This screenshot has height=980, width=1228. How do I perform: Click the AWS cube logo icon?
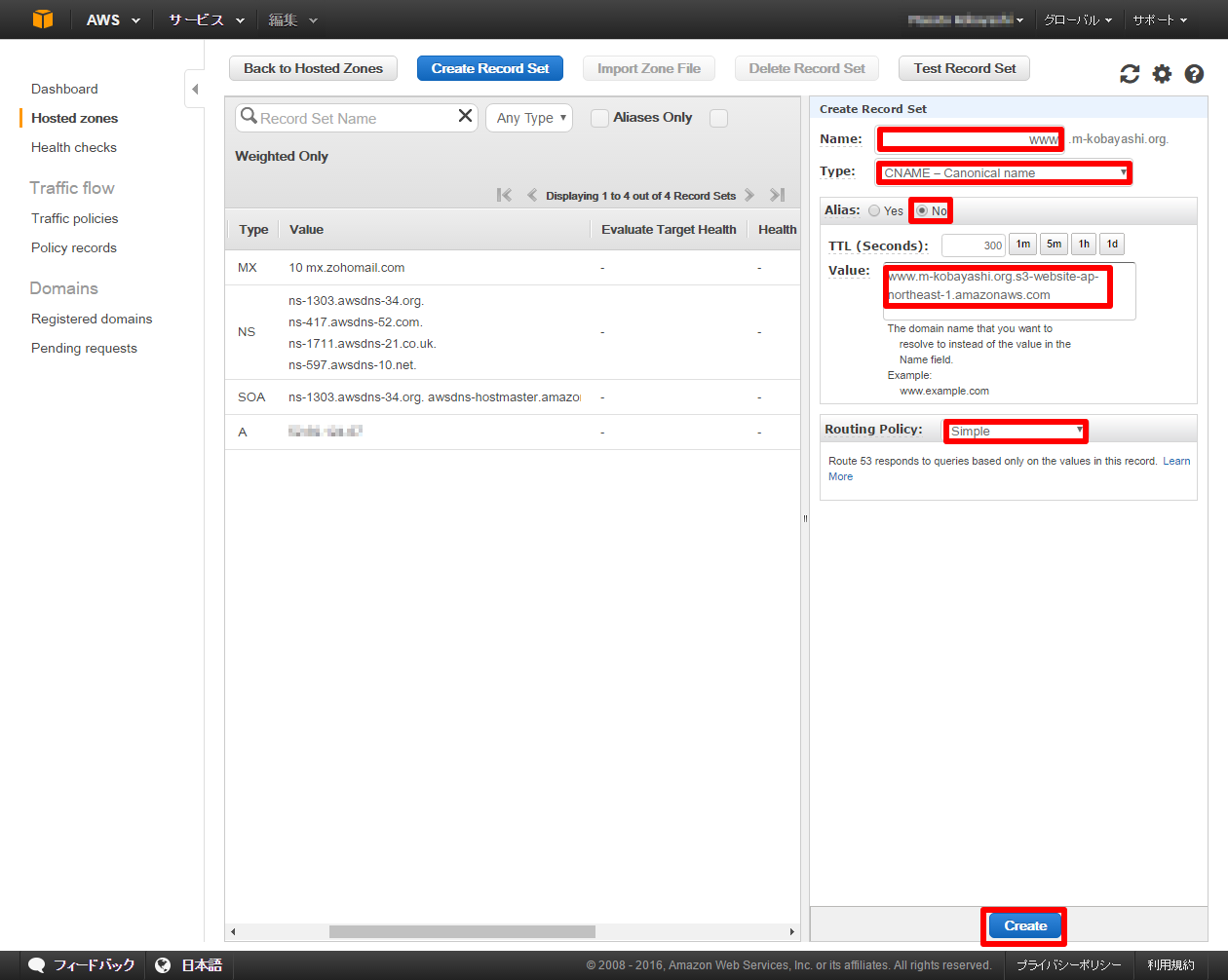[43, 19]
